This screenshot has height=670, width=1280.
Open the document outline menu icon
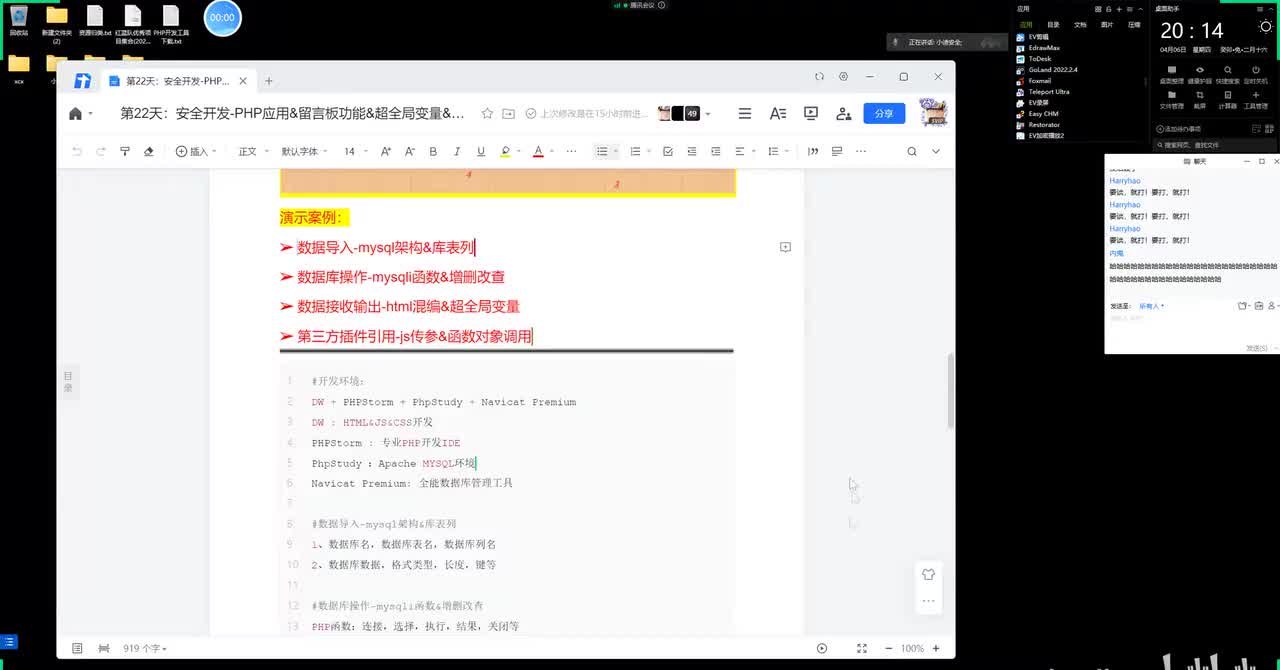(745, 114)
